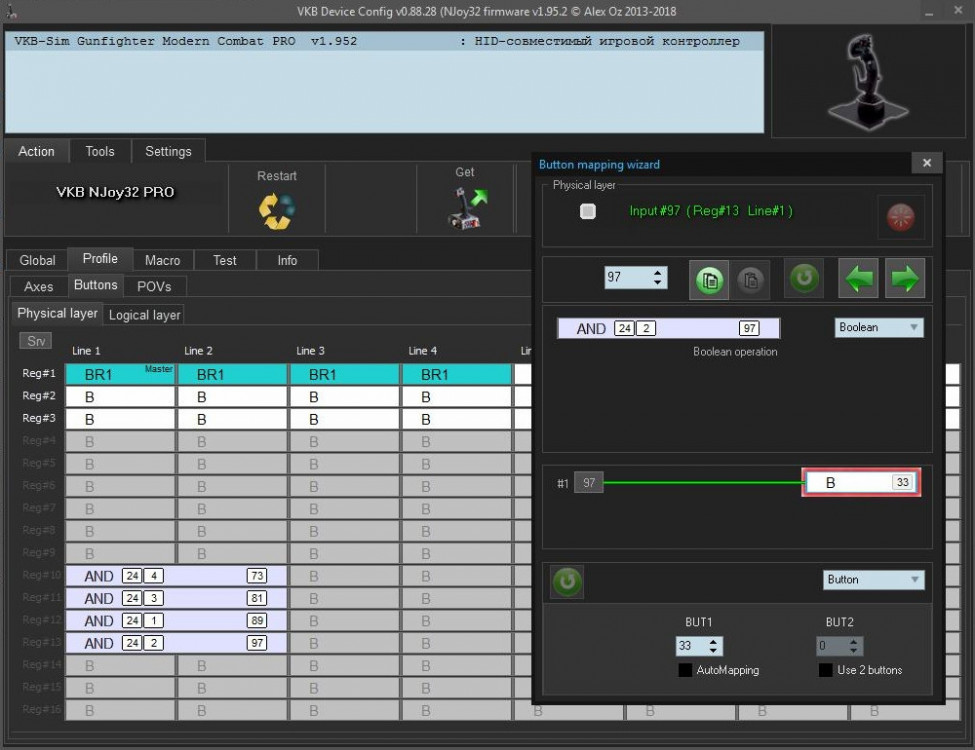Enable the Use 2 buttons checkbox
The height and width of the screenshot is (750, 975).
coord(825,670)
